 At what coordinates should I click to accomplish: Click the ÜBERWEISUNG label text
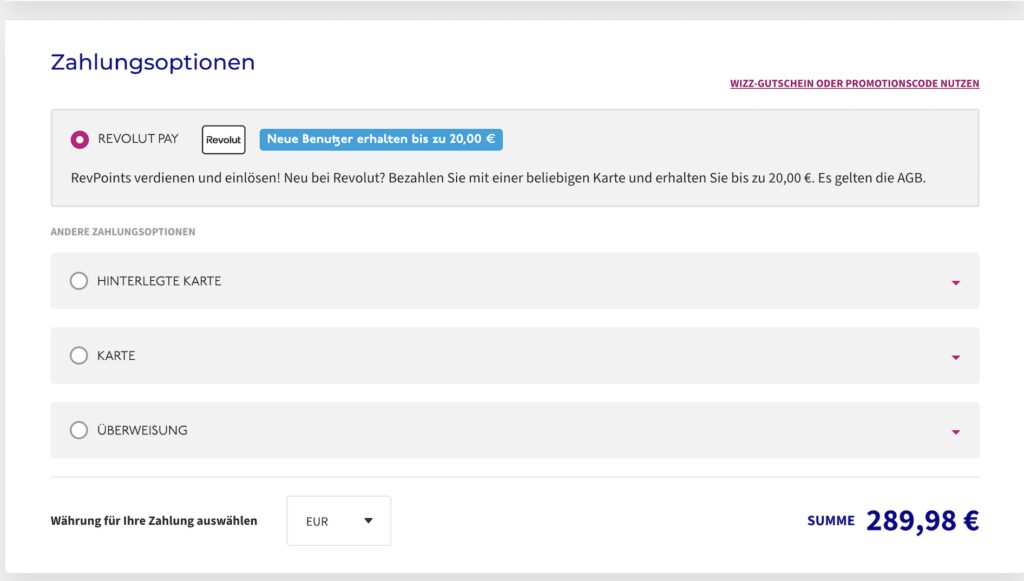(x=142, y=430)
